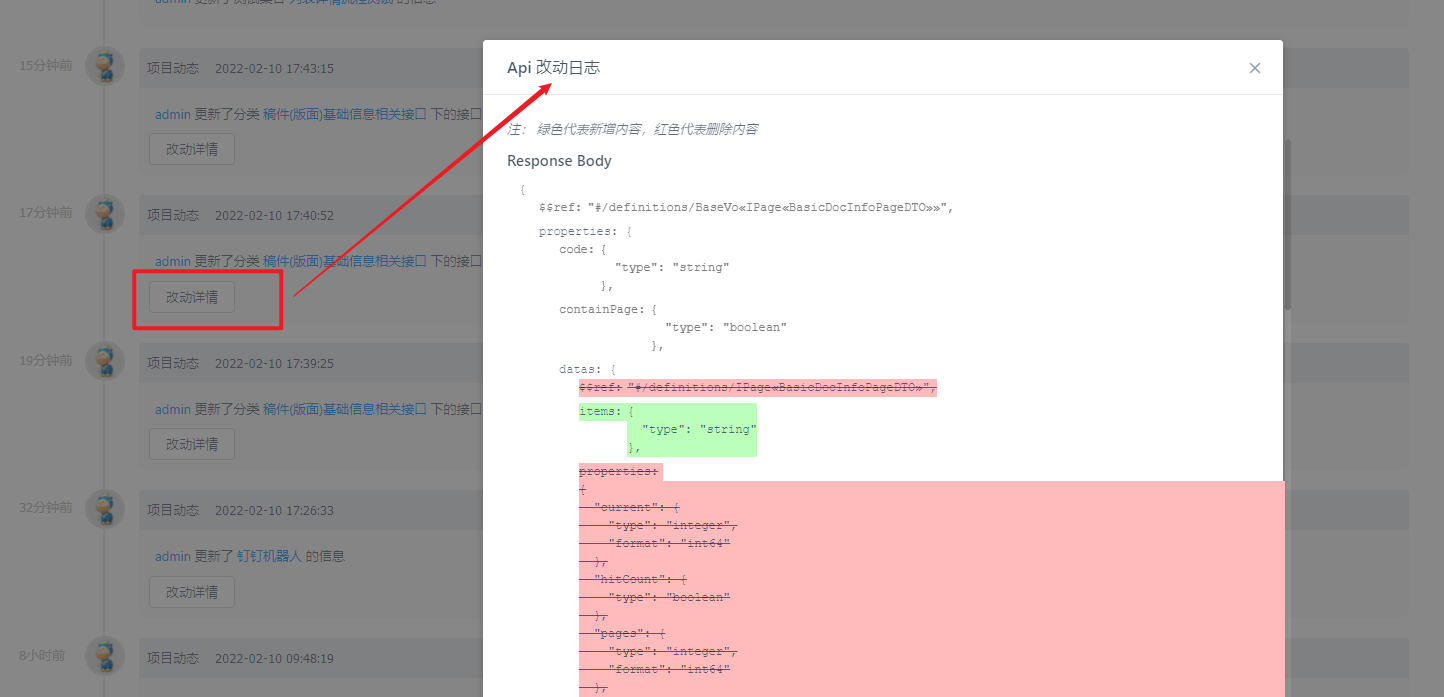Open the user avatar beside 8小时前
The height and width of the screenshot is (697, 1444).
click(x=105, y=656)
